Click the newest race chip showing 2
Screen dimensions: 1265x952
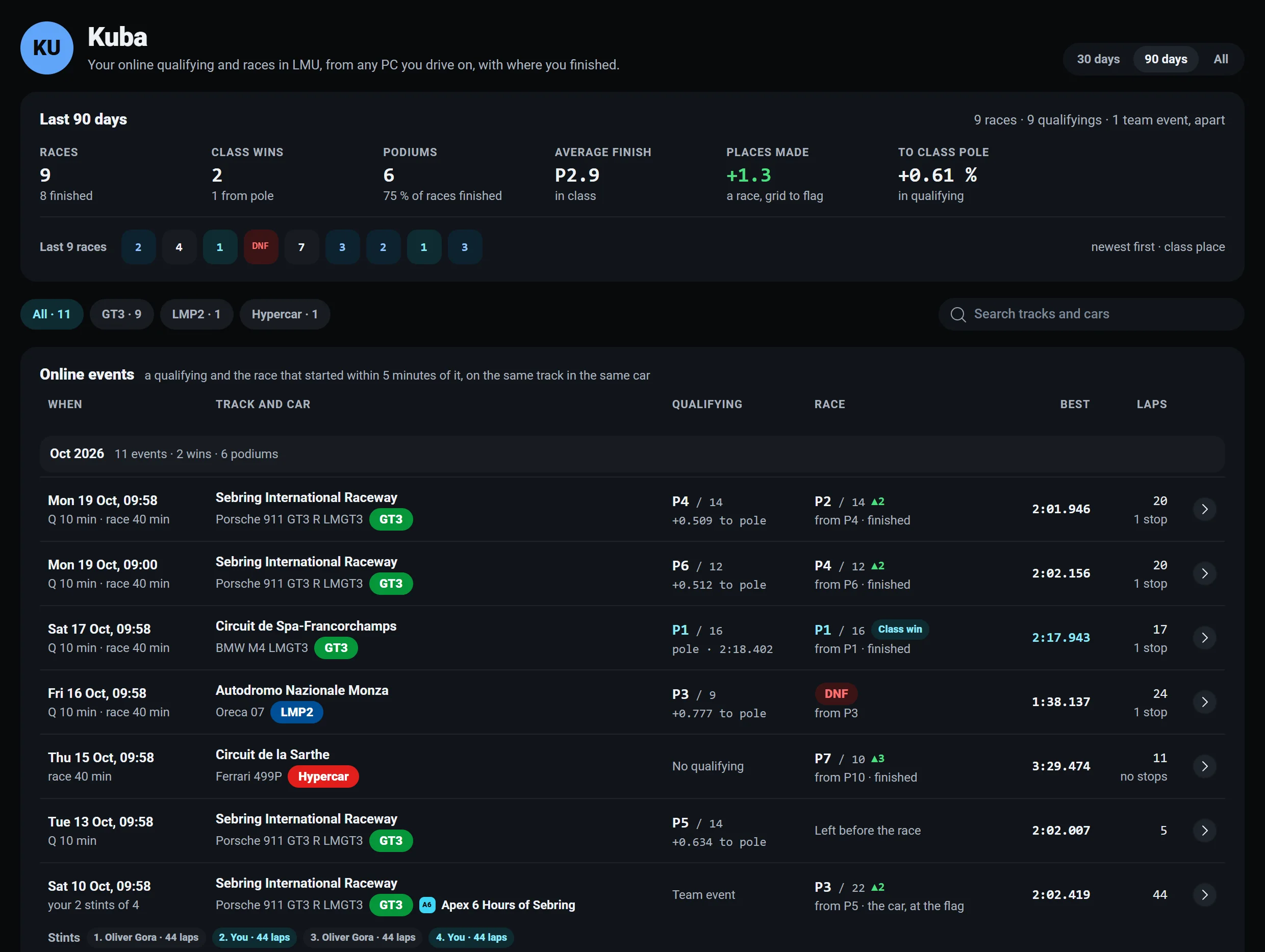click(138, 247)
